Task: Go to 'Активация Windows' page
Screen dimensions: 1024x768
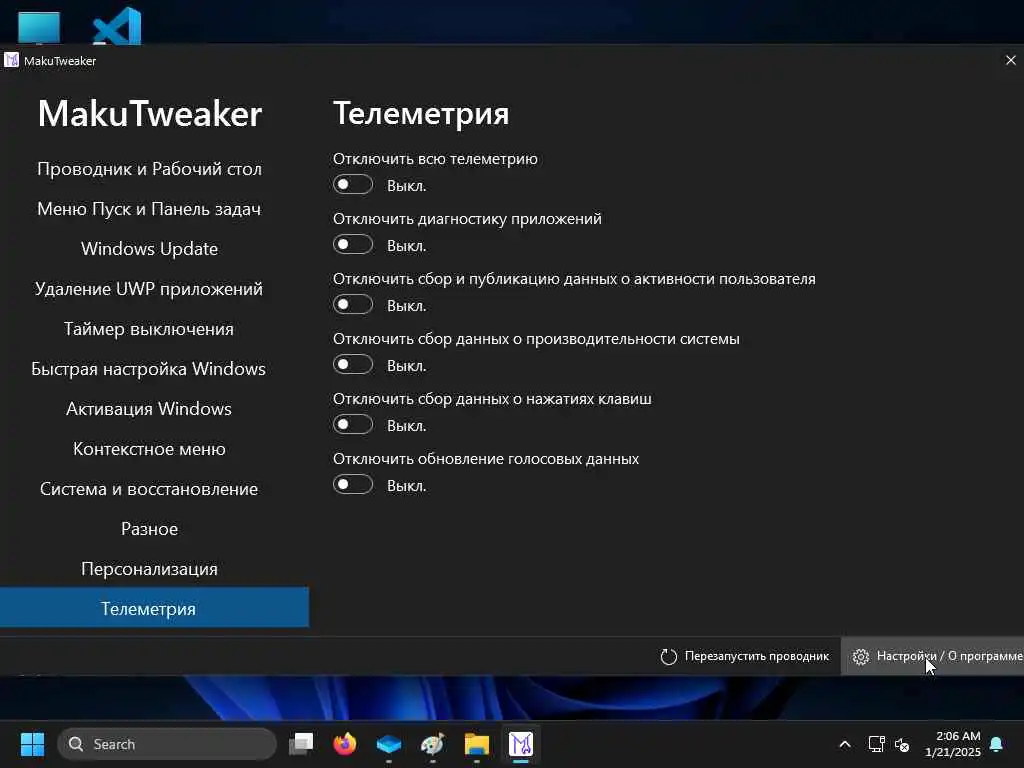Action: (150, 409)
